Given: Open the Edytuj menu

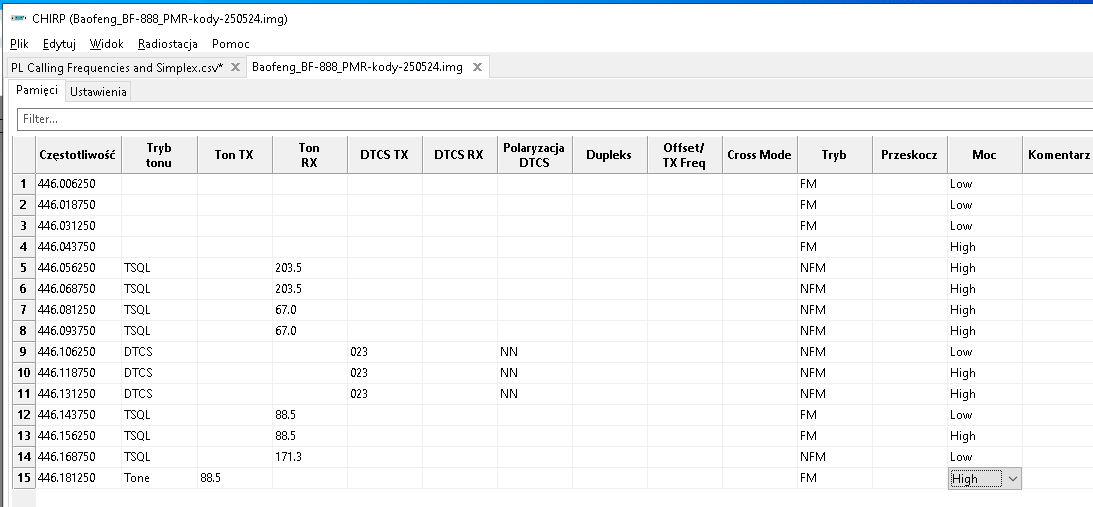Looking at the screenshot, I should click(x=59, y=44).
